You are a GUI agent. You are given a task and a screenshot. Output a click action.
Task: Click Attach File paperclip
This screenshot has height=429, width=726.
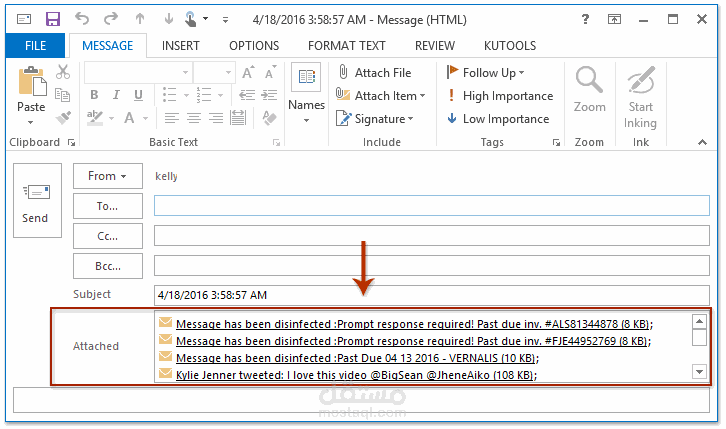pyautogui.click(x=374, y=73)
